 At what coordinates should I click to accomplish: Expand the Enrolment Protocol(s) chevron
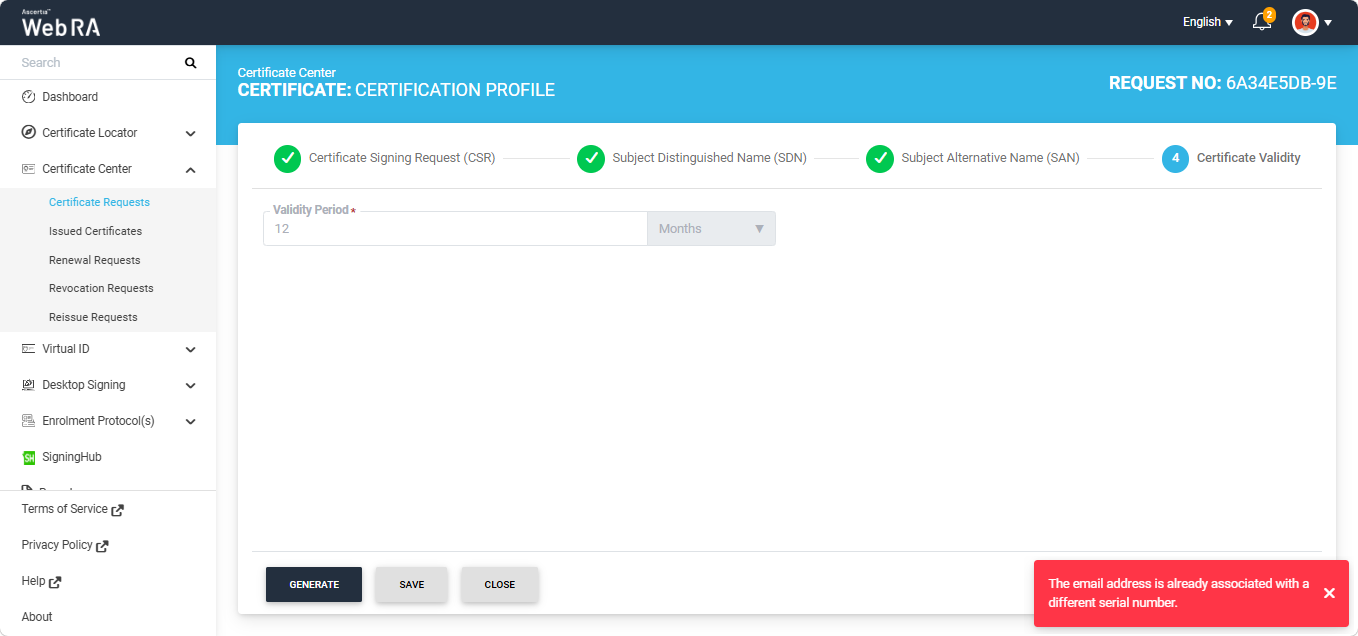(x=191, y=421)
